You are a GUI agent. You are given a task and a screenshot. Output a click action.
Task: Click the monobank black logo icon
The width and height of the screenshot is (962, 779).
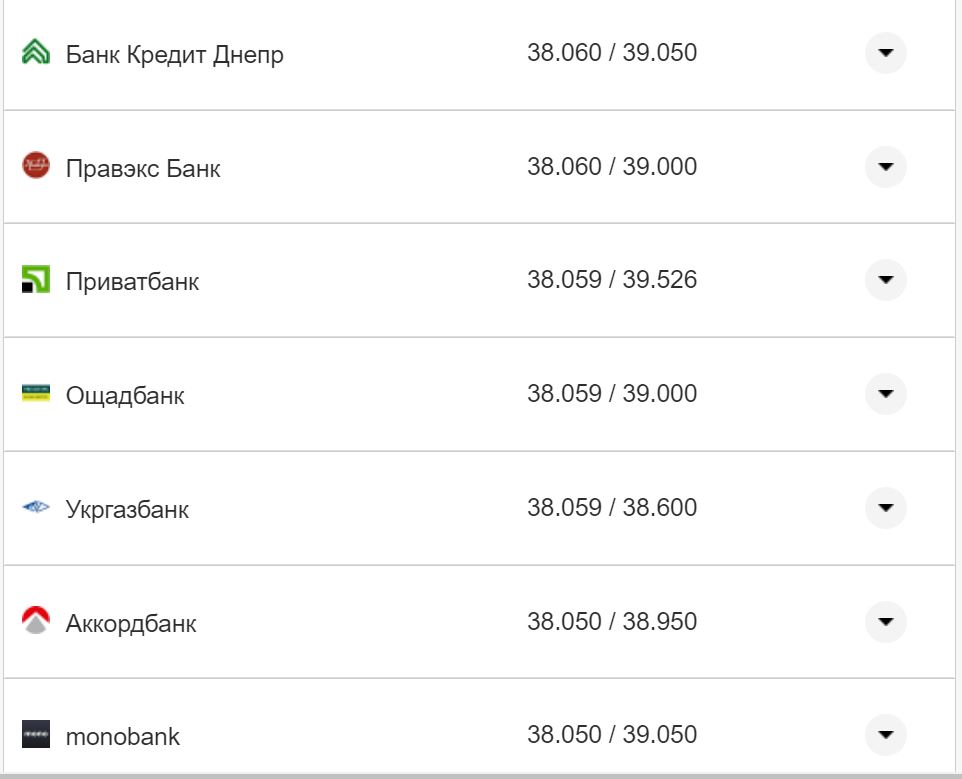[x=37, y=735]
